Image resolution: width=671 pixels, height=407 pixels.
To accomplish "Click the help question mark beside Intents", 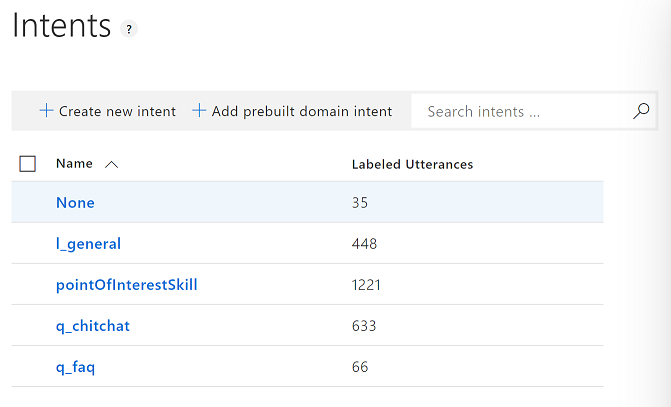I will tap(129, 29).
